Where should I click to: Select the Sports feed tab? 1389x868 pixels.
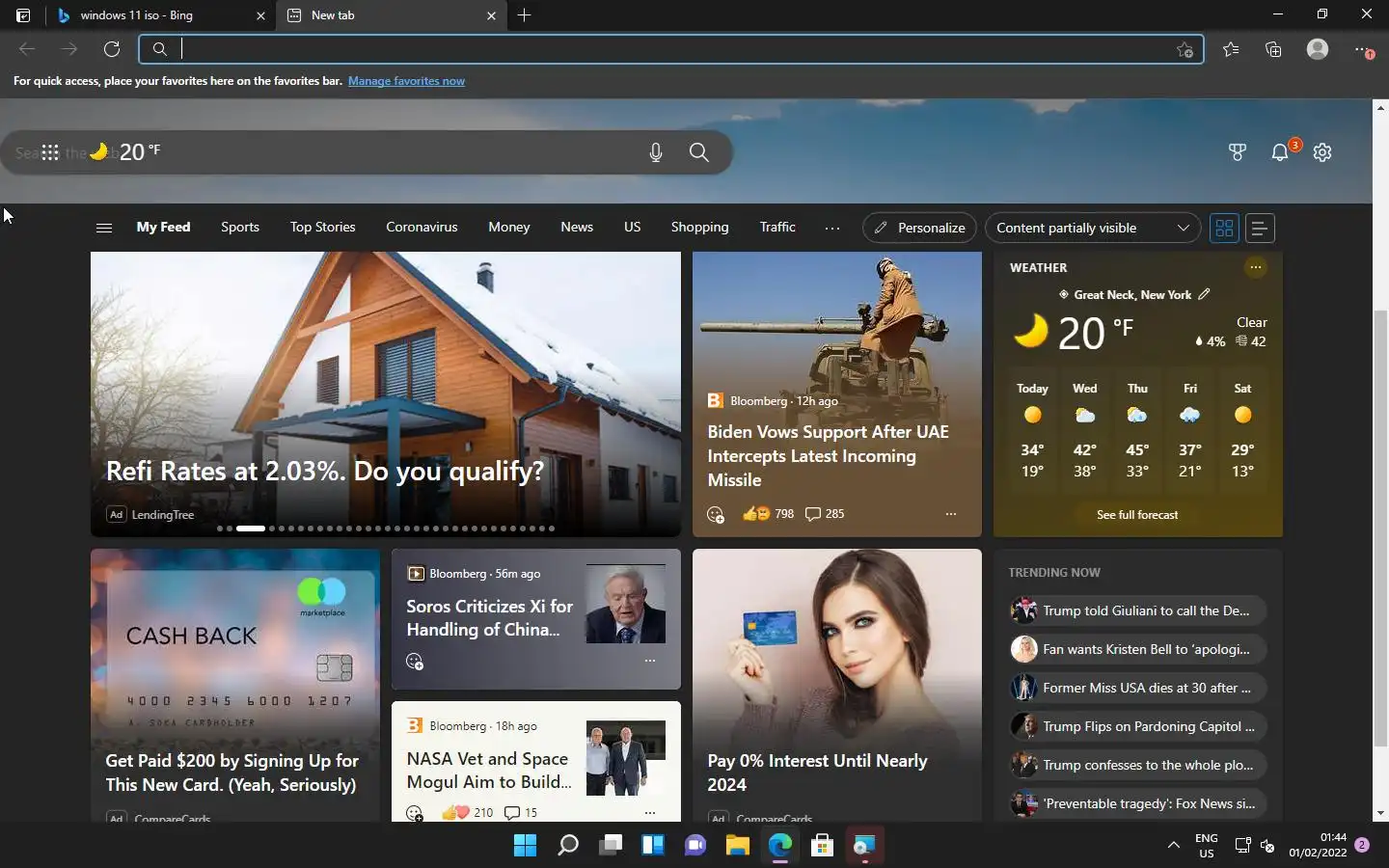click(240, 227)
